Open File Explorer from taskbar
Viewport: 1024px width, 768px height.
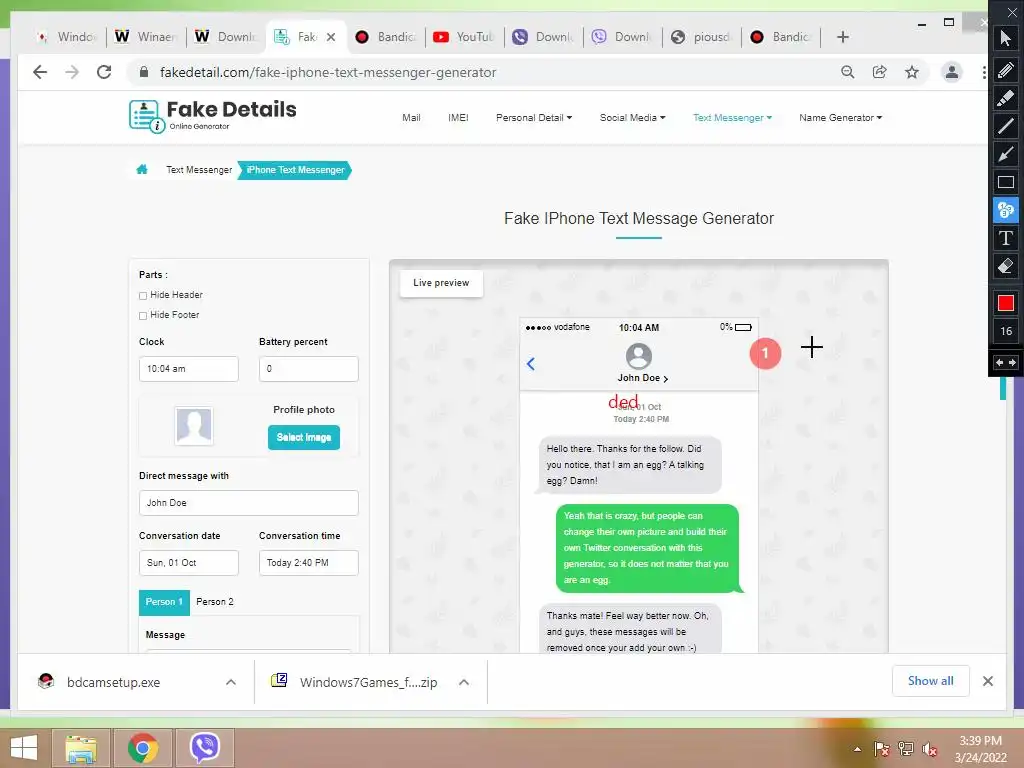click(x=81, y=748)
